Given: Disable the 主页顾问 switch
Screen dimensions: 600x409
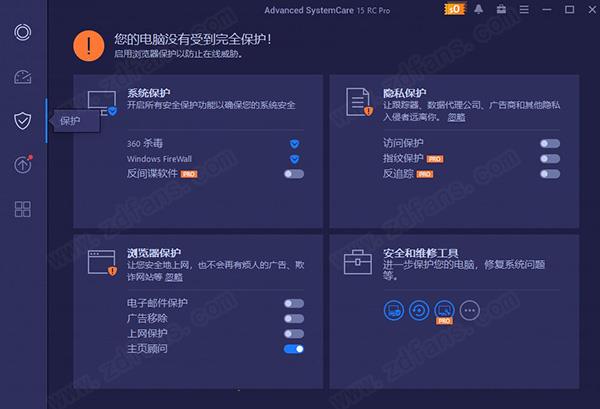Looking at the screenshot, I should 294,349.
